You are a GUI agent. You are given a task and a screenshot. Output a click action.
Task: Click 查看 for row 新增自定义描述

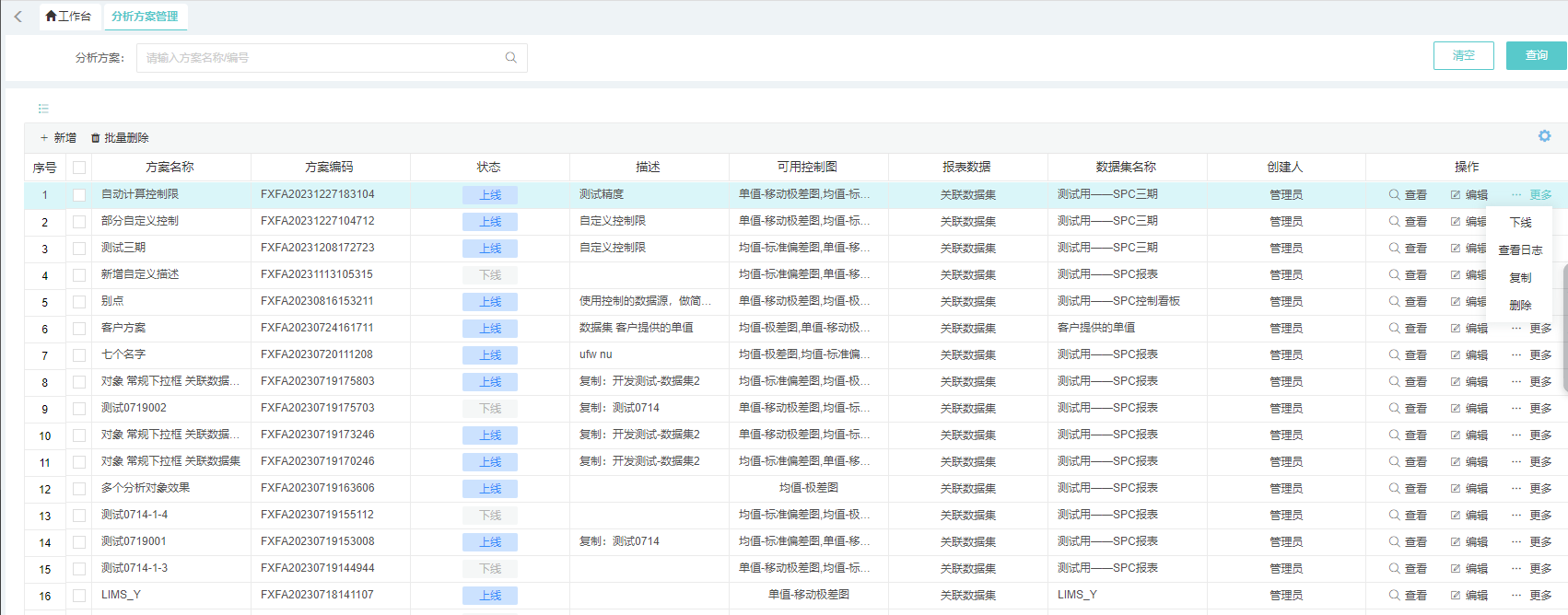tap(1408, 275)
